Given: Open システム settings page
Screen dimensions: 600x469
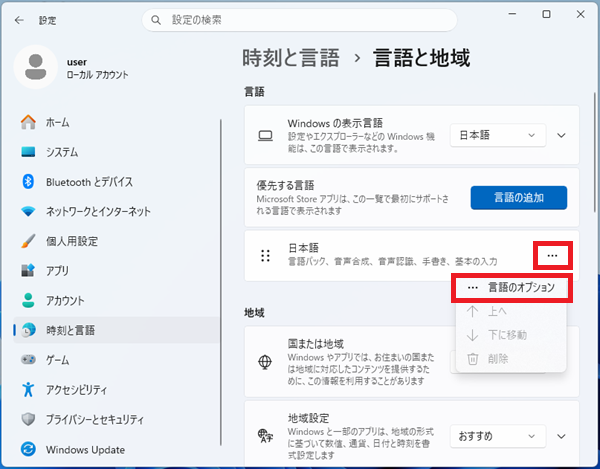Looking at the screenshot, I should [61, 152].
